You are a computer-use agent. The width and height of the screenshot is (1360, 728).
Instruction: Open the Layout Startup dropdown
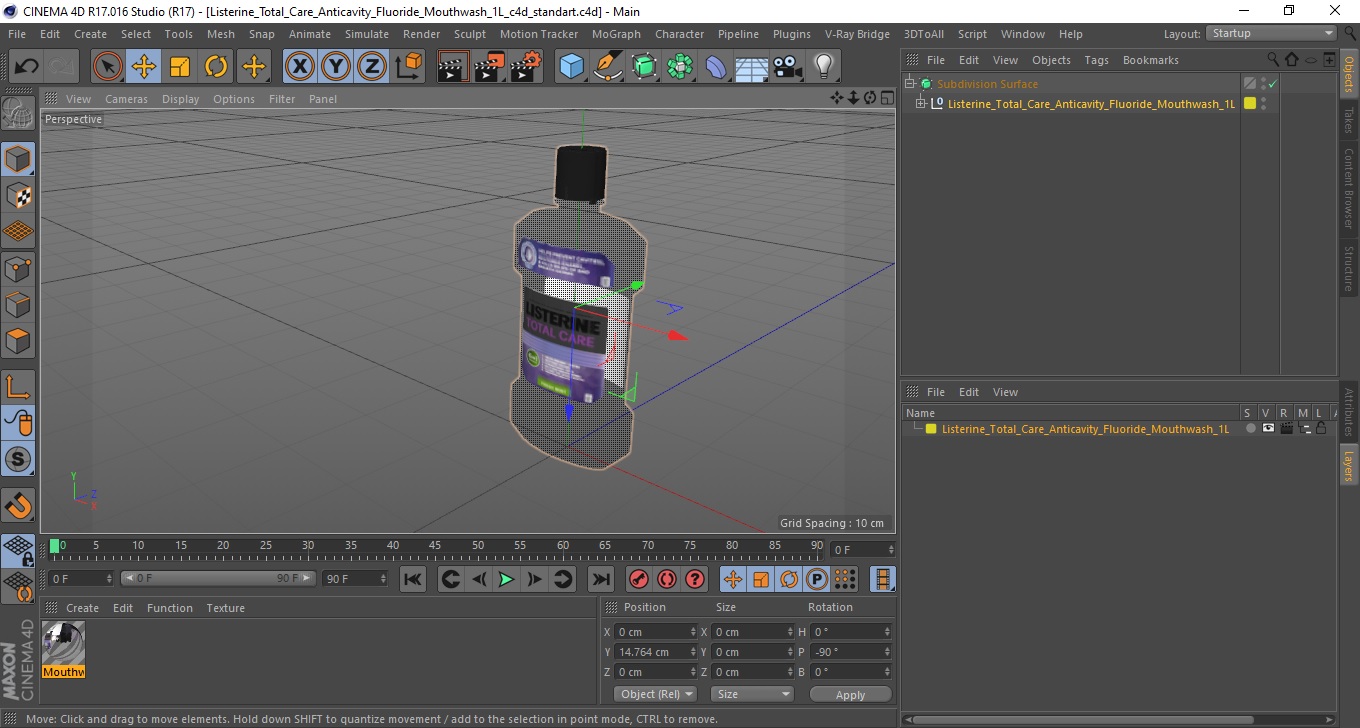coord(1271,33)
